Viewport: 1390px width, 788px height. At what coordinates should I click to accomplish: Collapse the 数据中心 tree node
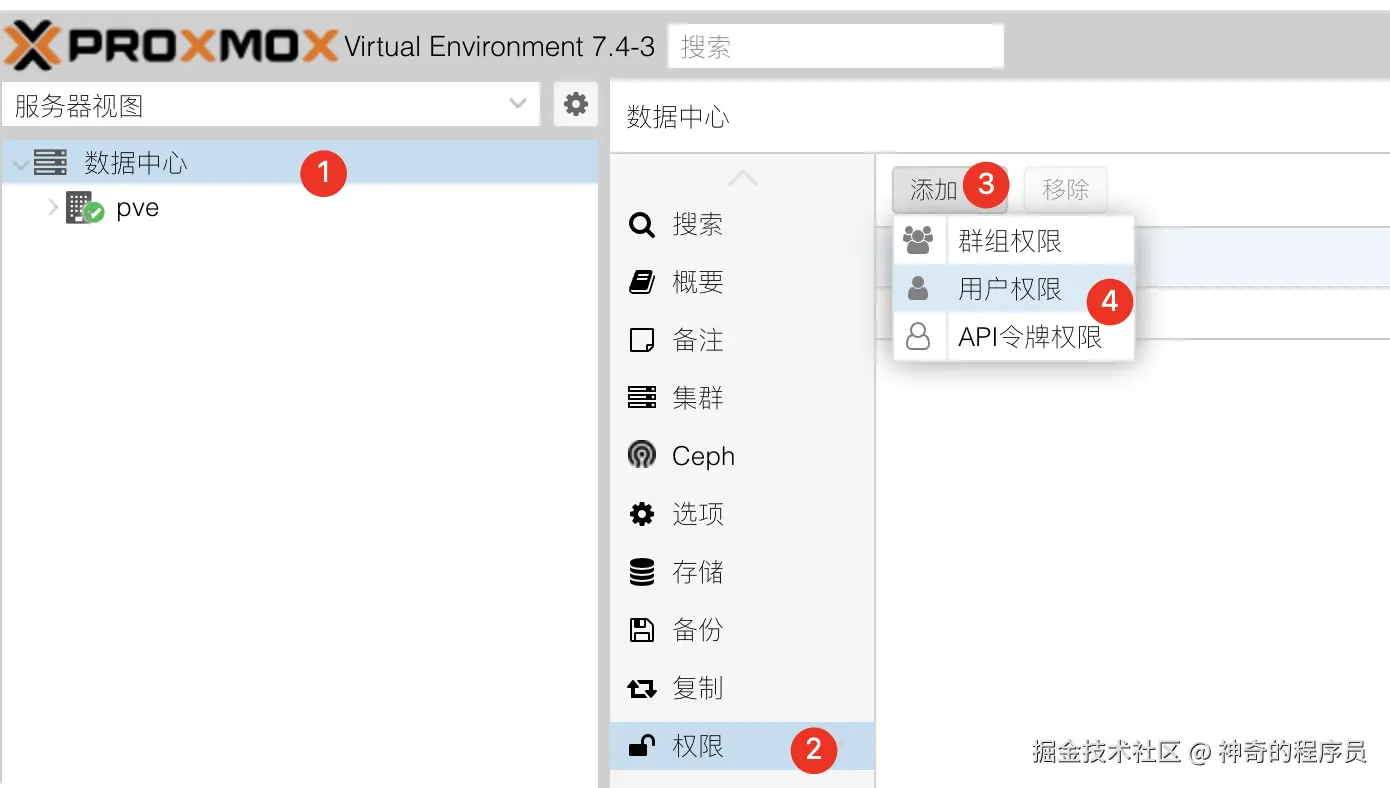(x=20, y=163)
